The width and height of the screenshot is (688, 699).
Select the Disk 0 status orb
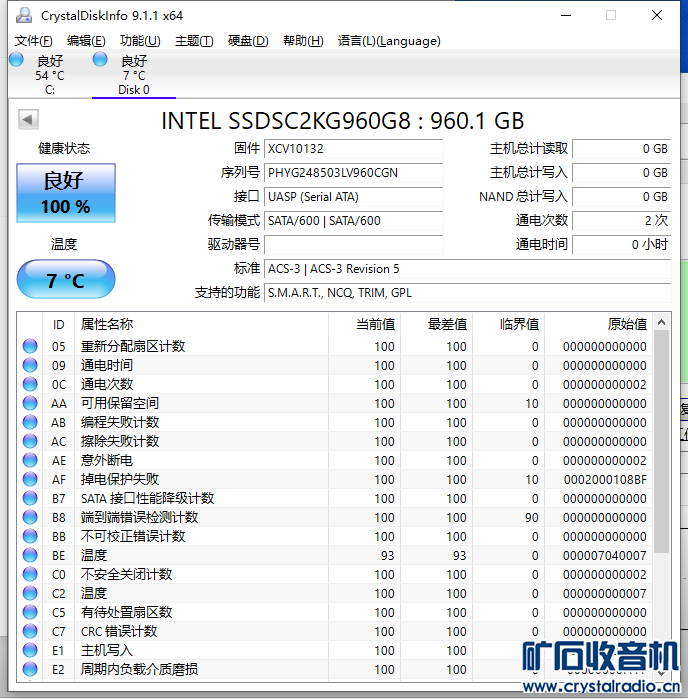(100, 60)
